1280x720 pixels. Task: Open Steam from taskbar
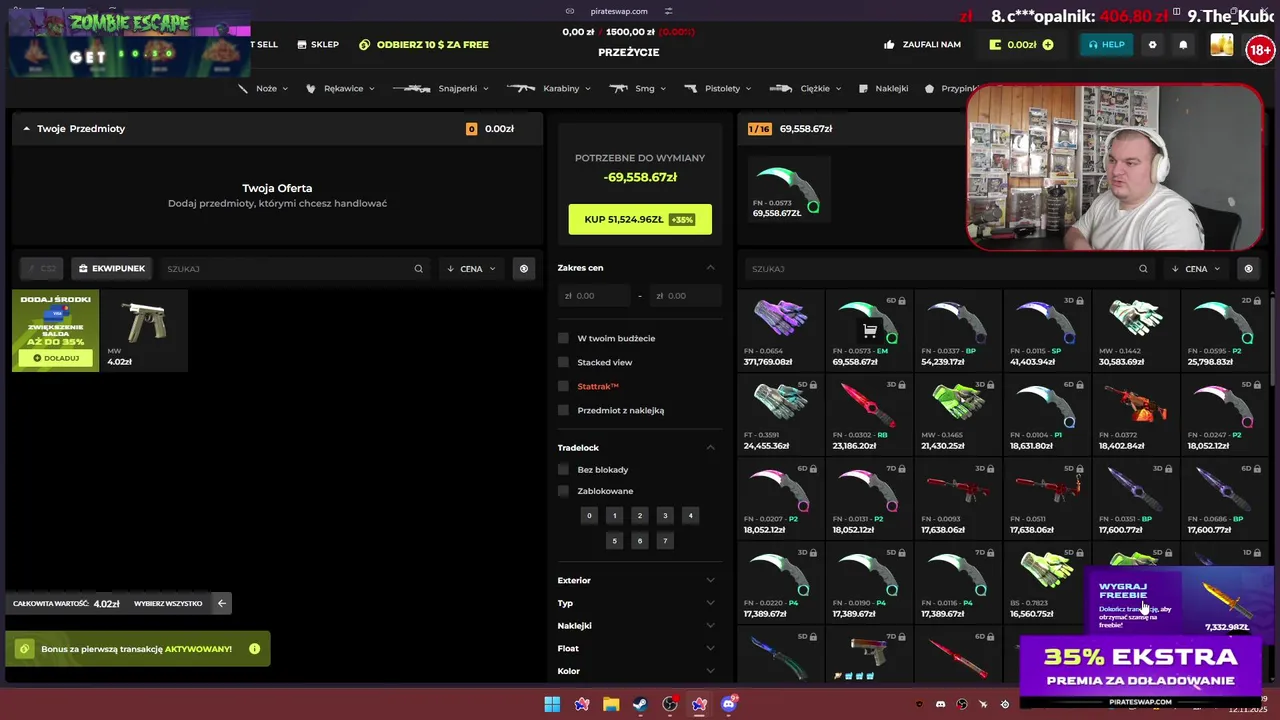point(640,704)
